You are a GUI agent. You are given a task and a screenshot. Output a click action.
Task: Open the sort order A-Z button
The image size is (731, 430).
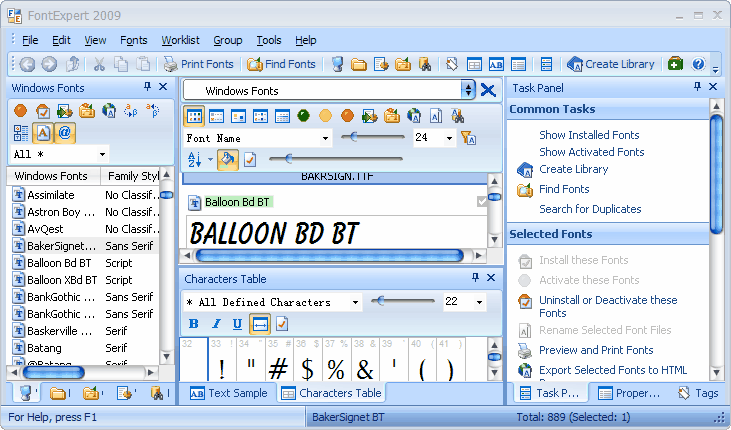[195, 159]
